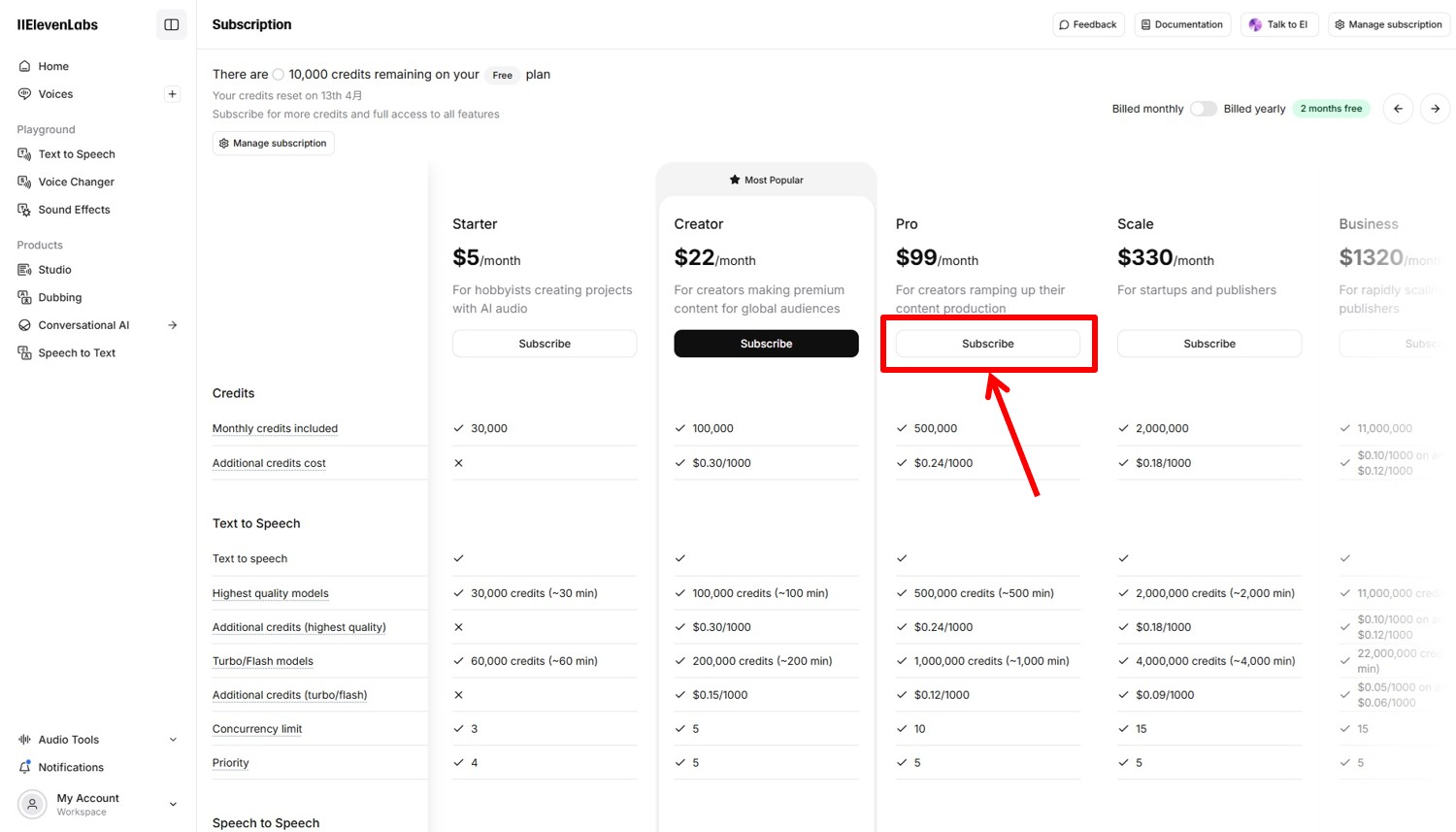This screenshot has width=1456, height=832.
Task: Click Starter $5/month price
Action: click(486, 258)
